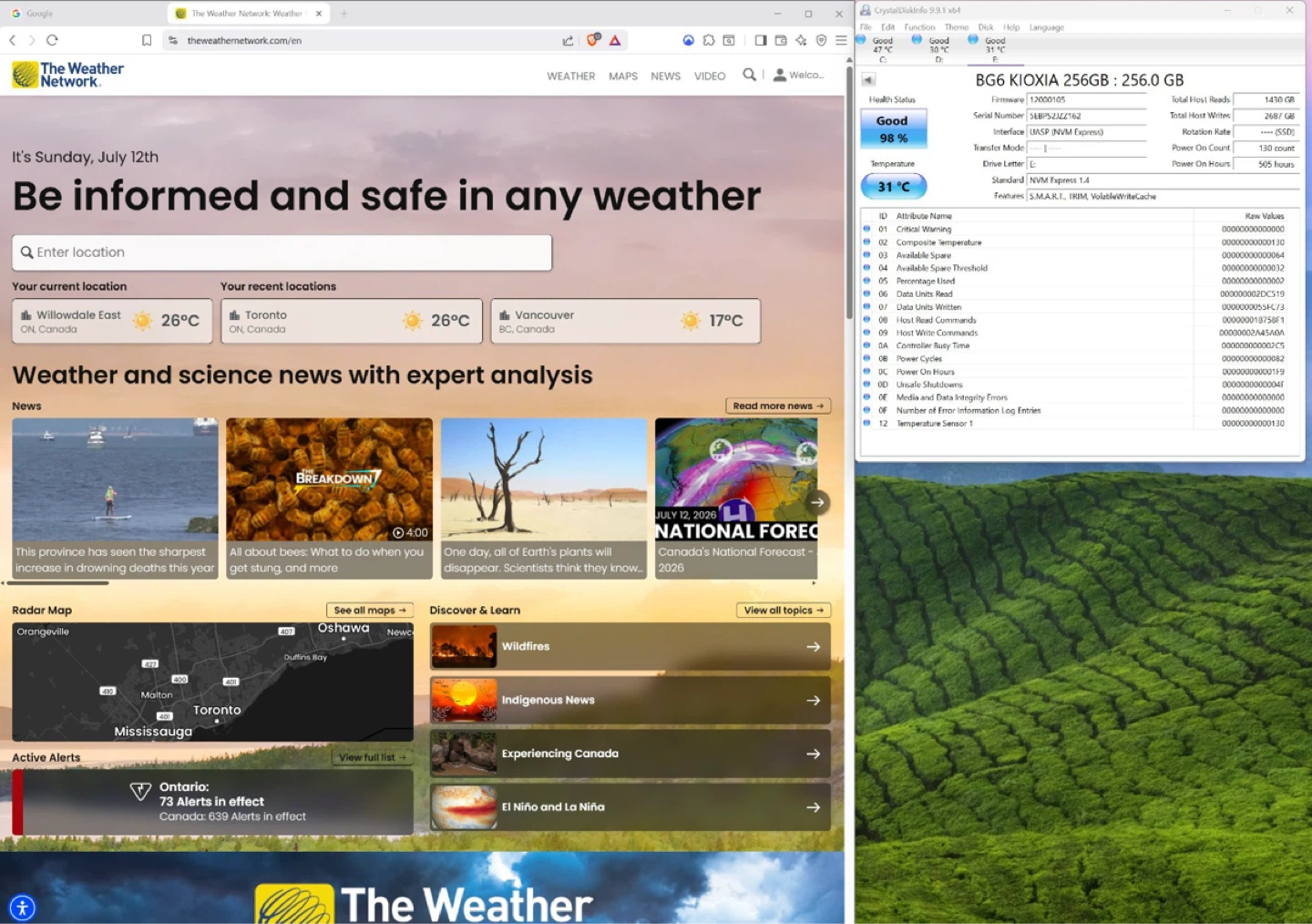This screenshot has width=1312, height=924.
Task: Click the Read more news button
Action: tap(778, 406)
